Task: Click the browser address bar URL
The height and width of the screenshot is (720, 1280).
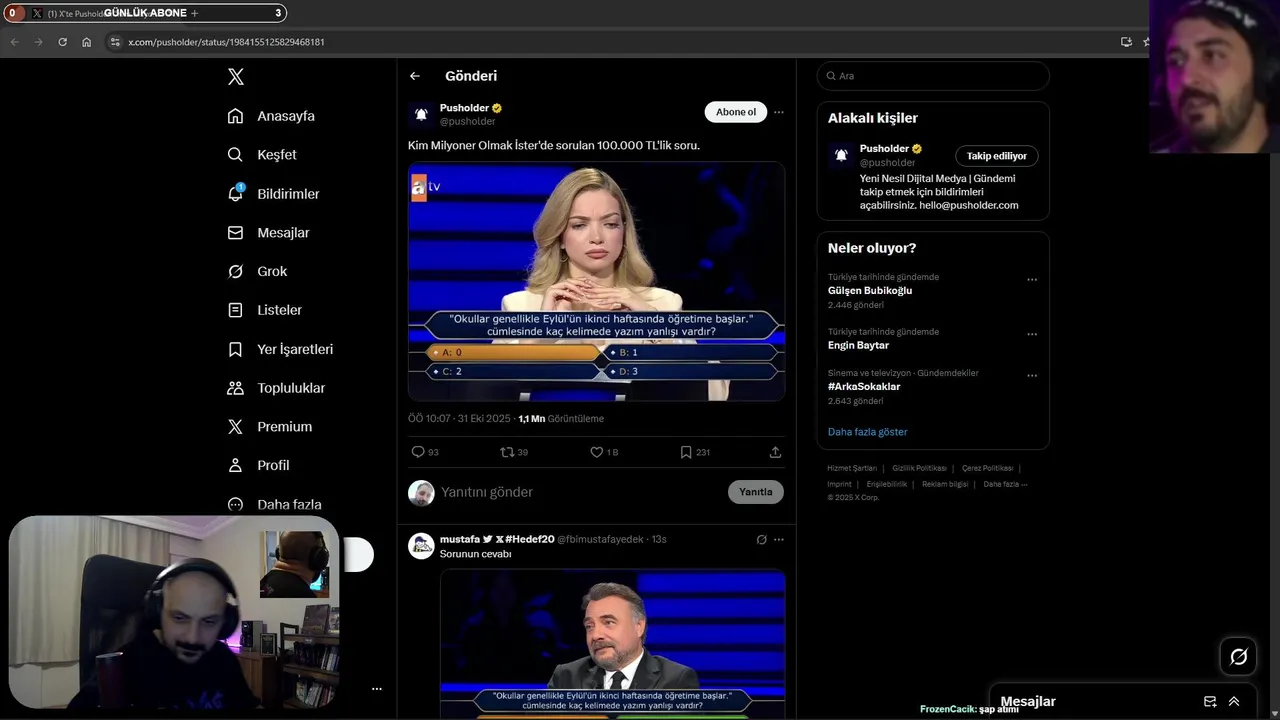Action: (x=226, y=42)
